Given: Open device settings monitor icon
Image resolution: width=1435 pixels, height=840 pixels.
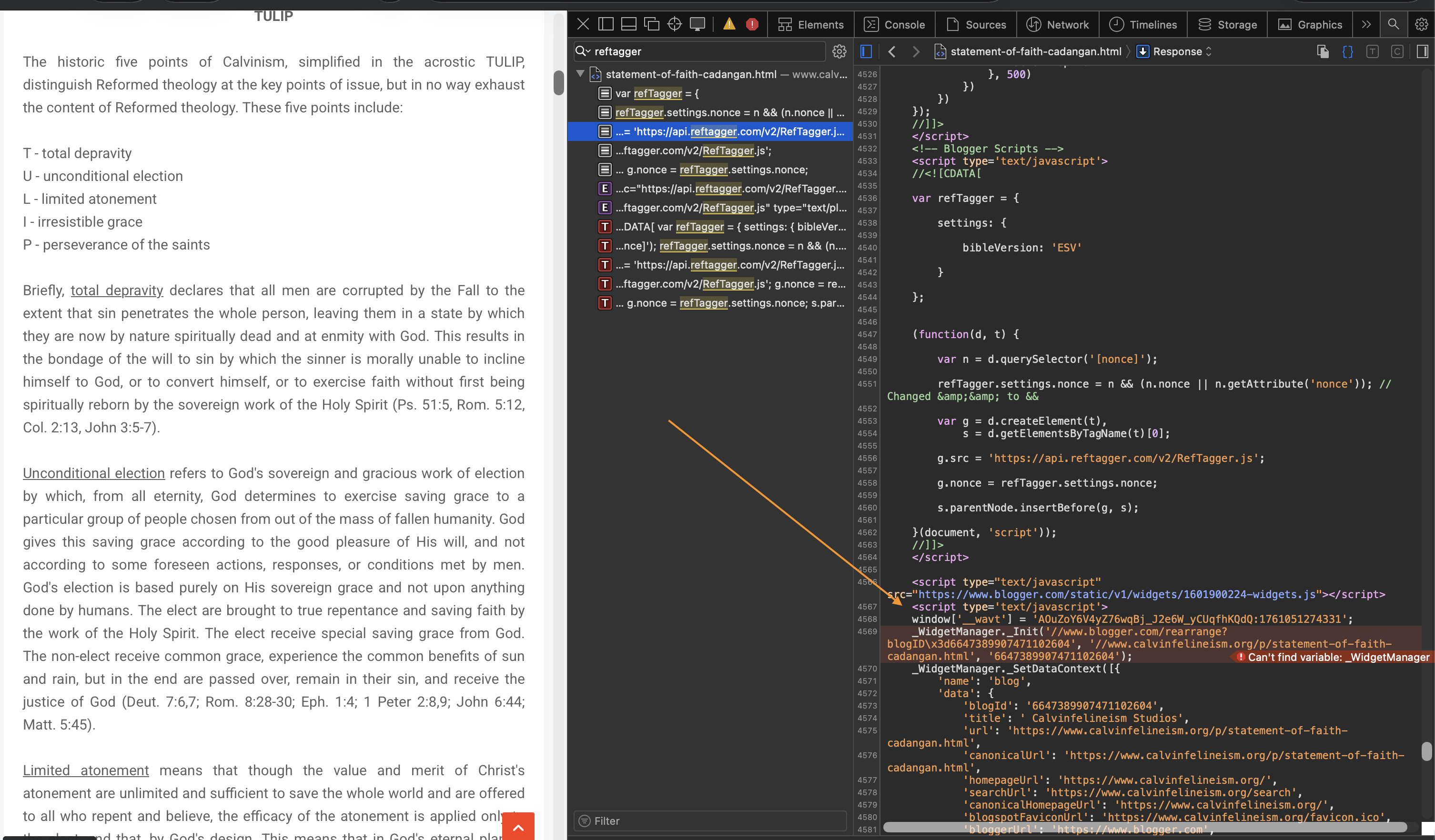Looking at the screenshot, I should [697, 24].
